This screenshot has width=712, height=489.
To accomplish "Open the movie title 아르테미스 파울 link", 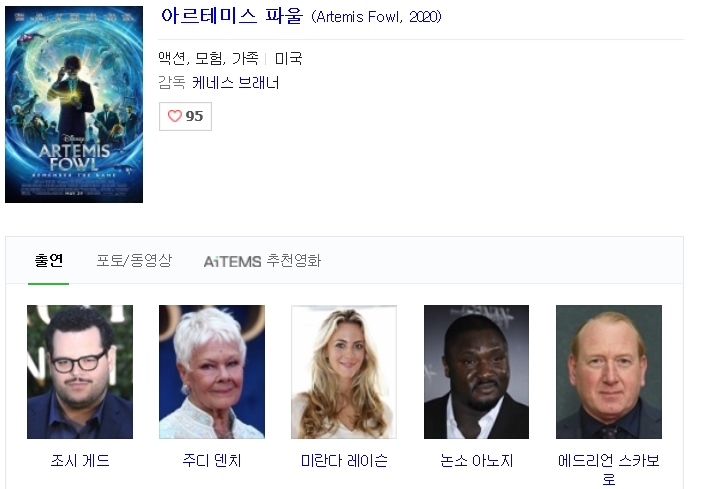I will [232, 16].
